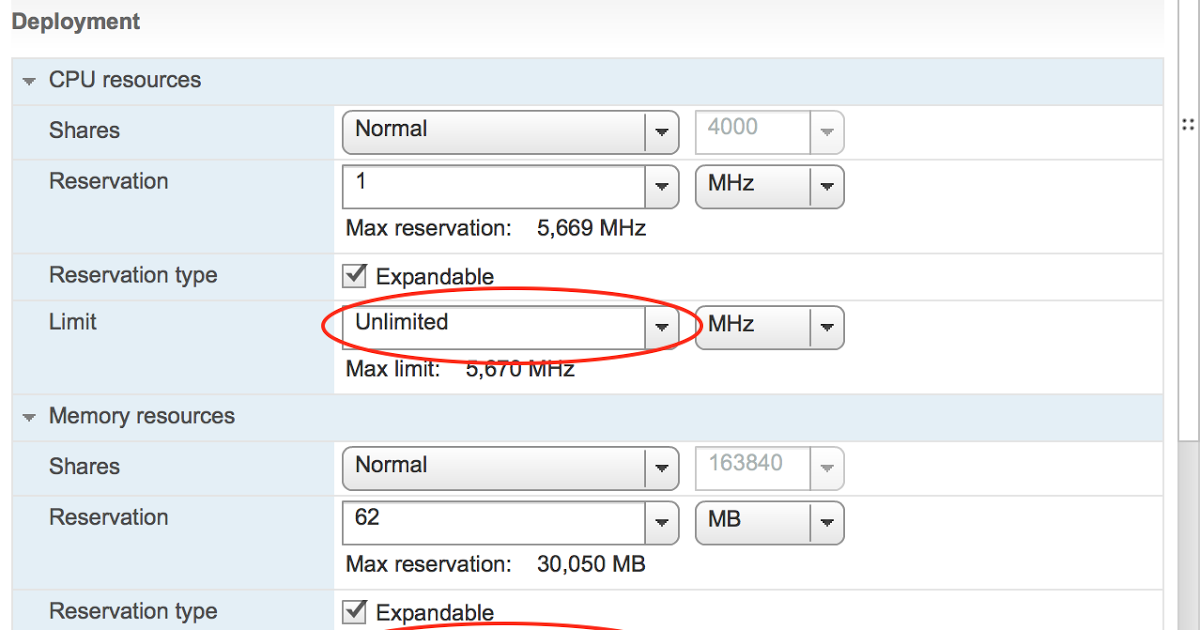Open the Memory Reservation value dropdown arrow
This screenshot has height=630, width=1200.
point(660,522)
